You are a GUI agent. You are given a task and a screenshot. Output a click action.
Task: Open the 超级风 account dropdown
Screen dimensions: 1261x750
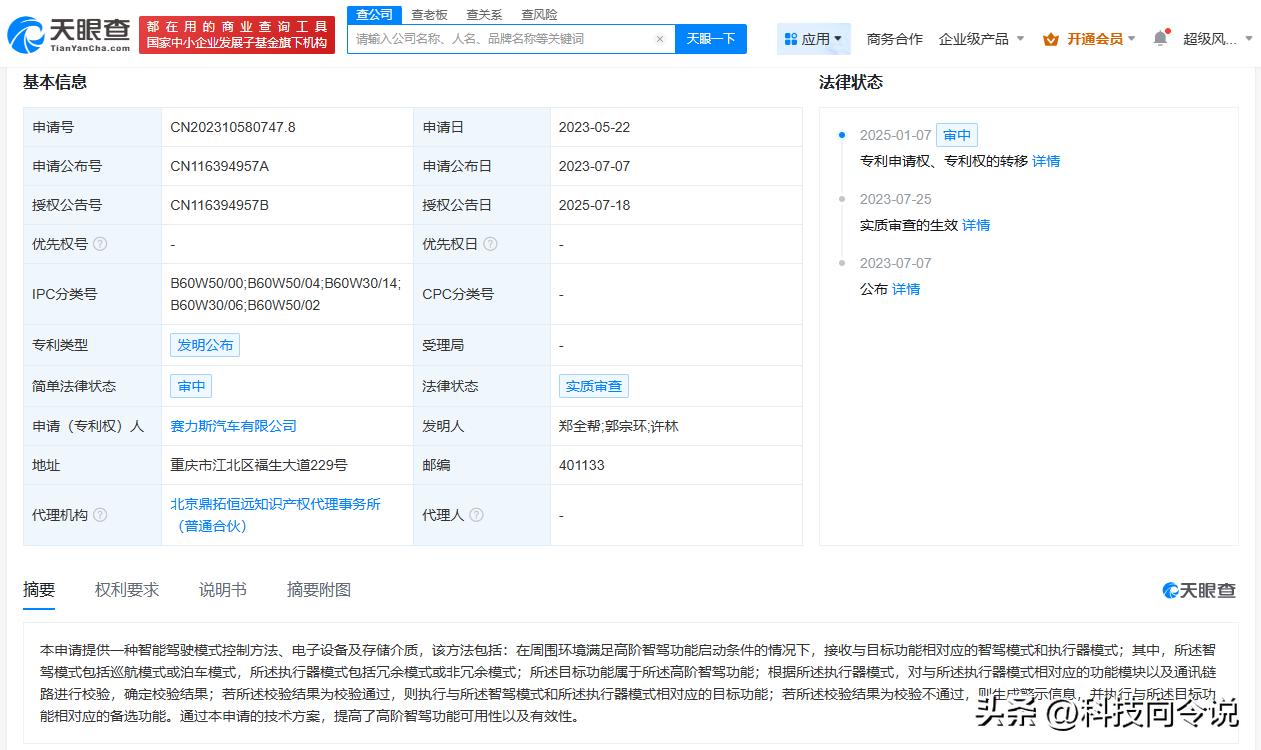point(1217,39)
